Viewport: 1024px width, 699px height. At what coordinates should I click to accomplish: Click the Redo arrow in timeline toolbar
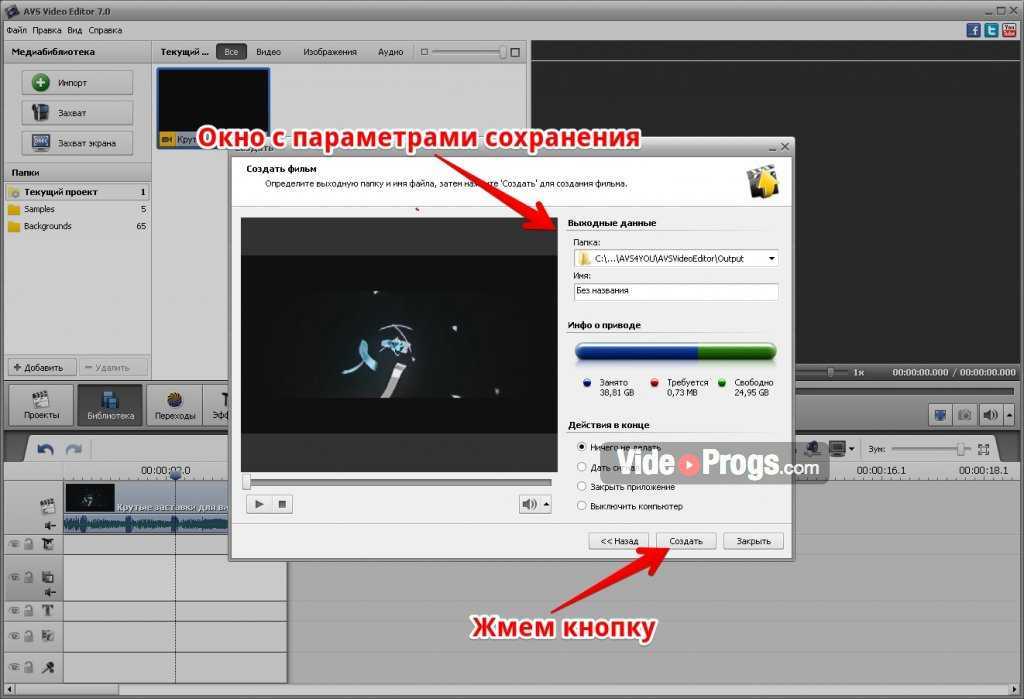tap(74, 449)
